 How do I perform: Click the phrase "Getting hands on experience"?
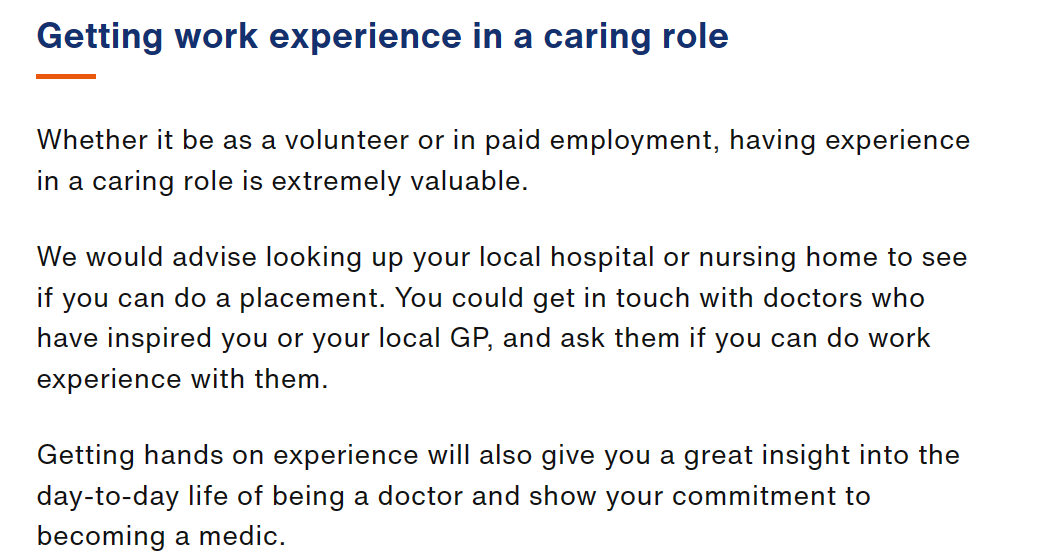pos(227,456)
